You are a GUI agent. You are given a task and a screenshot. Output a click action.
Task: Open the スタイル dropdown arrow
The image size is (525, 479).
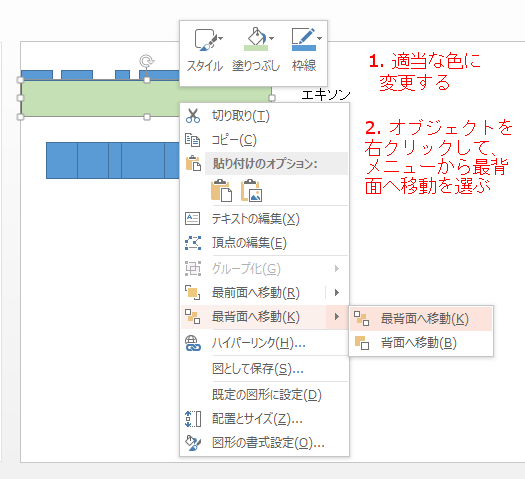coord(221,38)
